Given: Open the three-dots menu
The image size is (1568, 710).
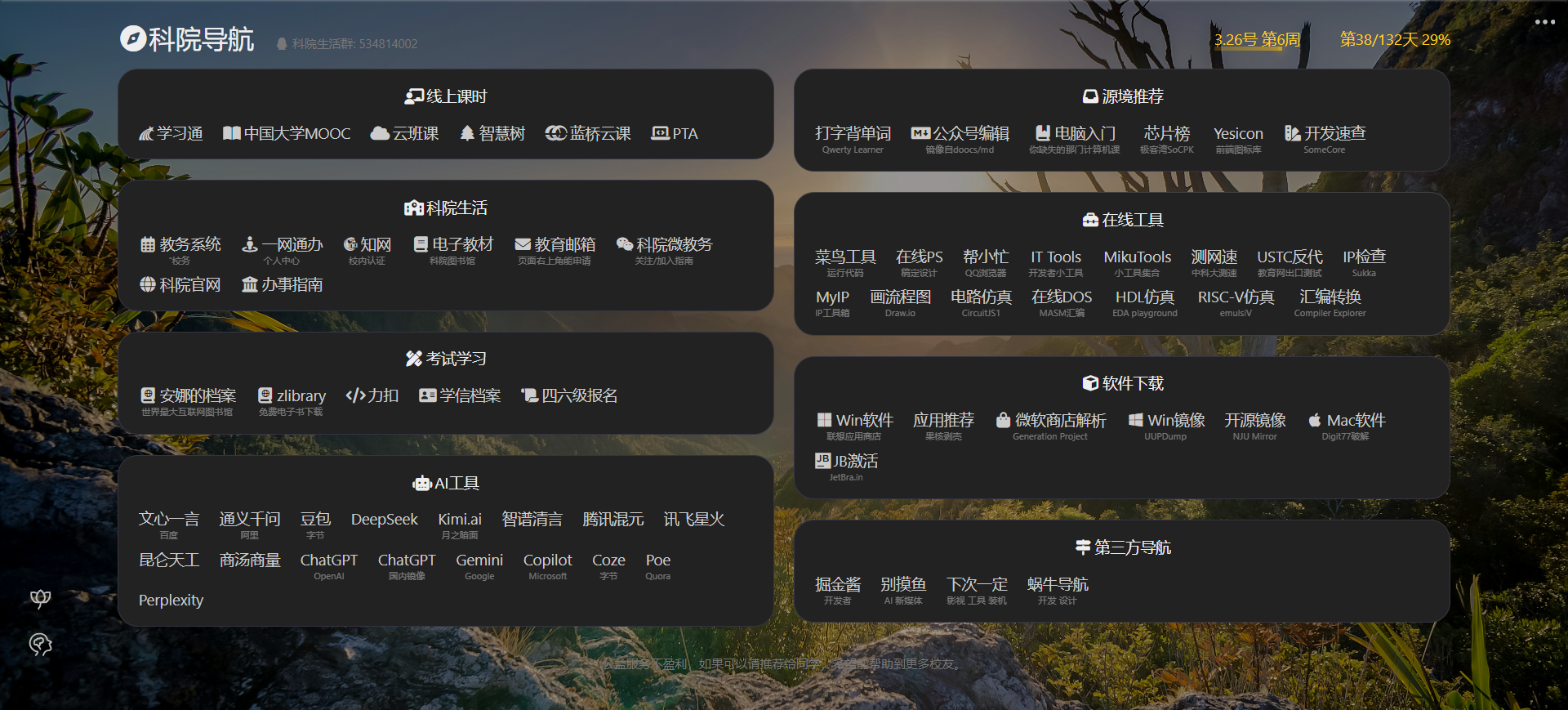Looking at the screenshot, I should 1545,22.
